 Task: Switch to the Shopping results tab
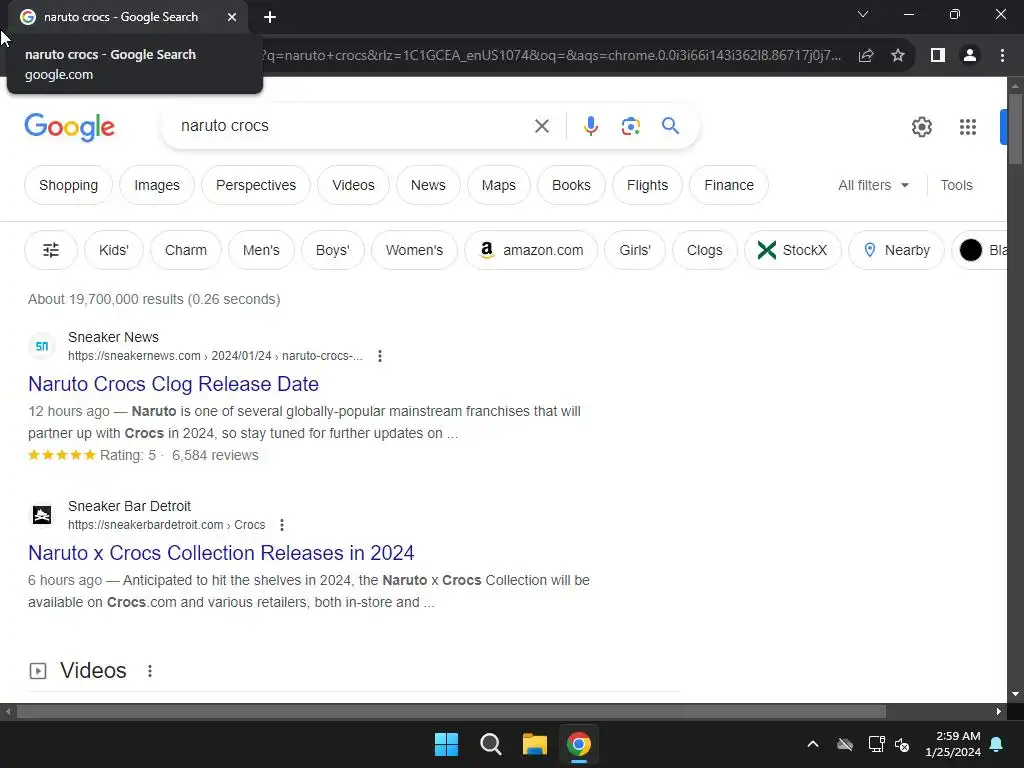[x=69, y=185]
